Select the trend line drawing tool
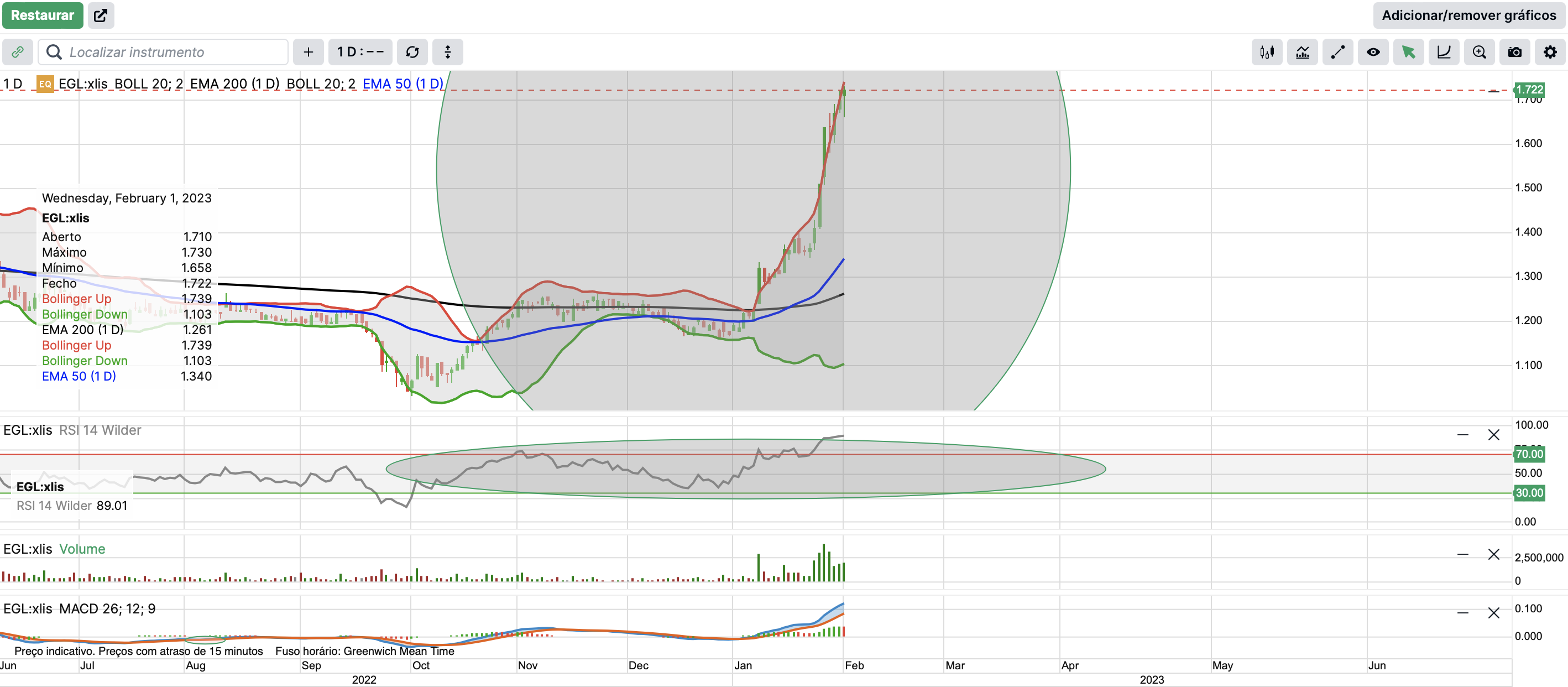The height and width of the screenshot is (687, 1568). [x=1337, y=53]
